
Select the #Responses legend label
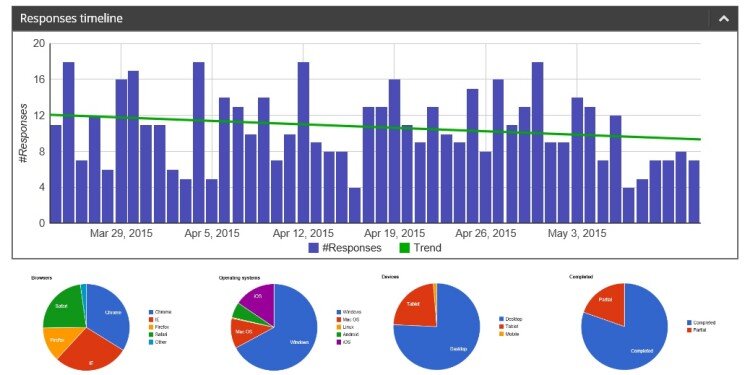[x=353, y=248]
